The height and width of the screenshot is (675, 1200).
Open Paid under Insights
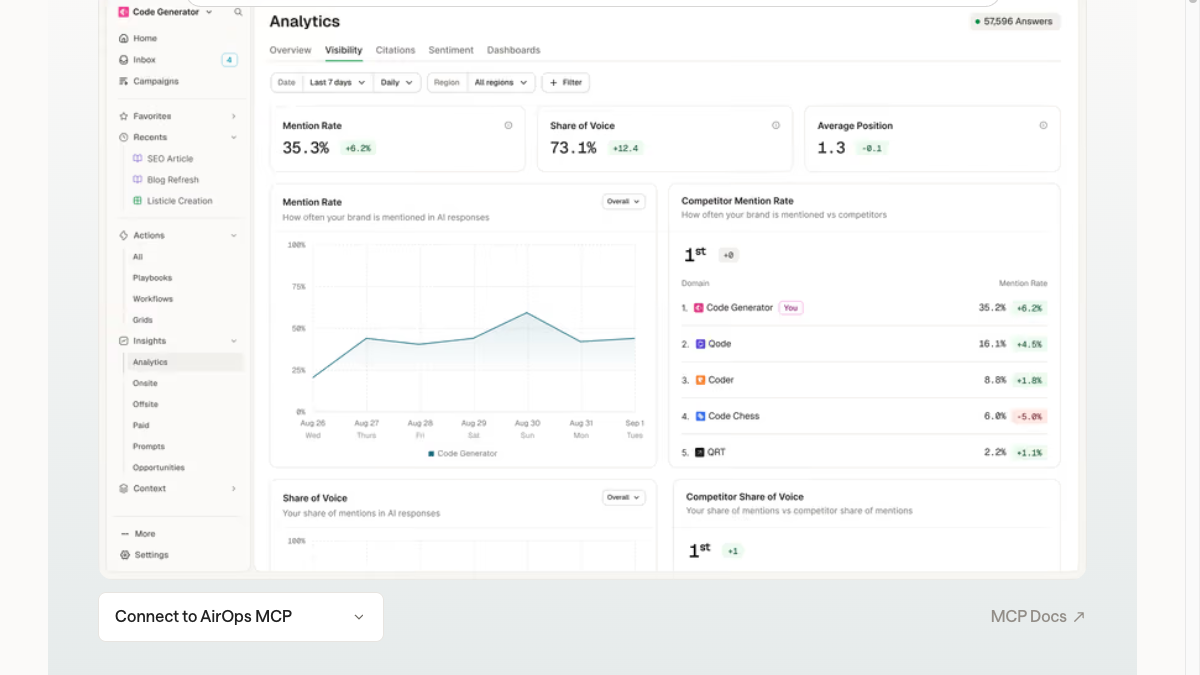[141, 425]
